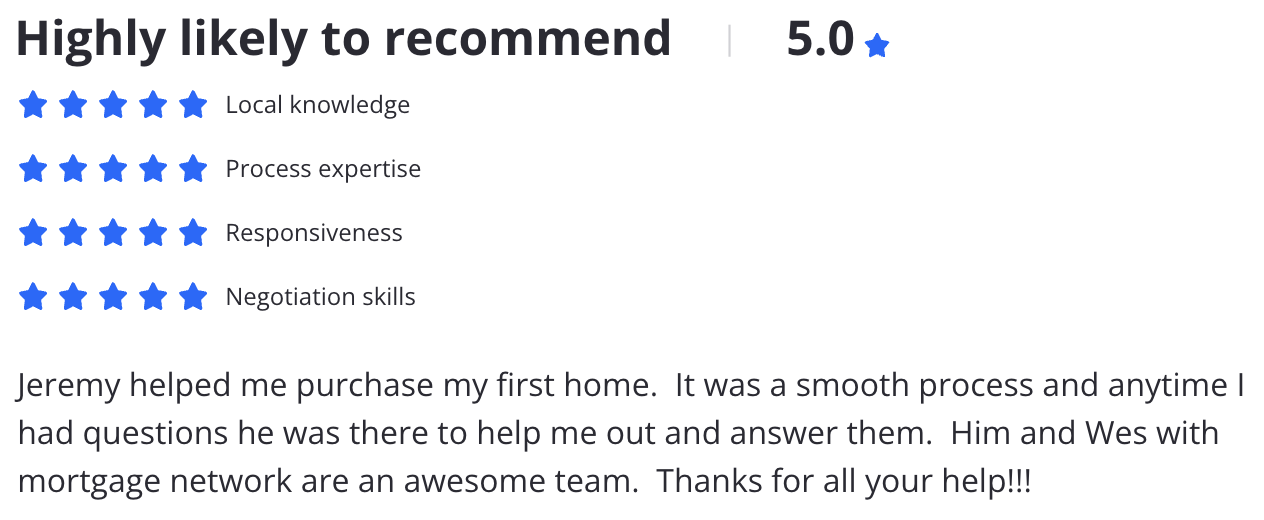Click first star of Negotiation skills rating

tap(33, 297)
